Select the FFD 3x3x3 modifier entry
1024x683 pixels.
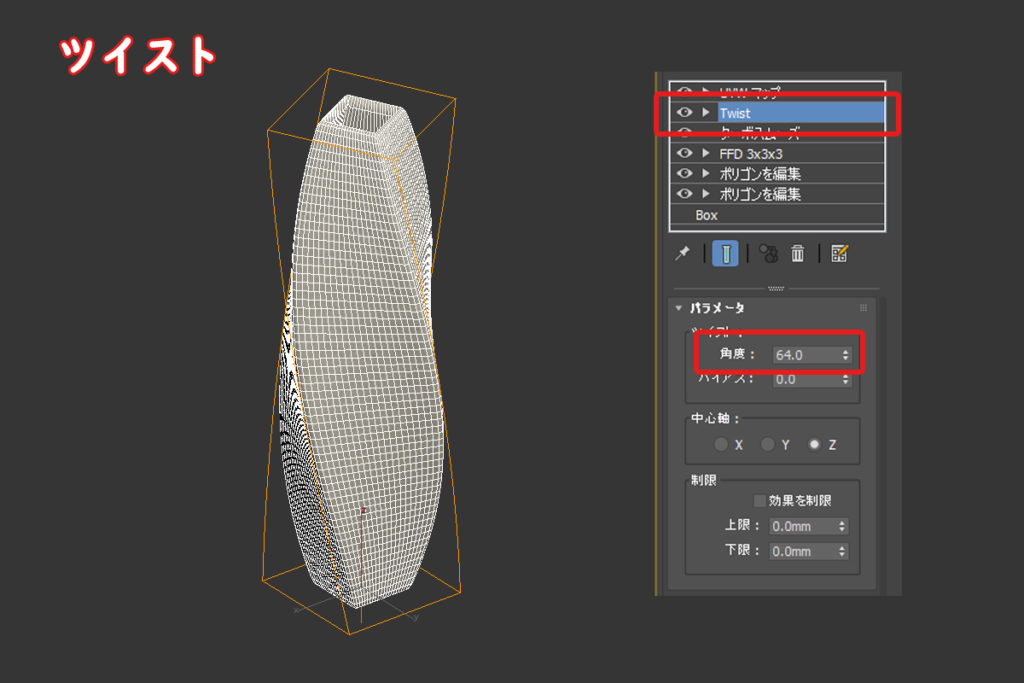tap(751, 154)
